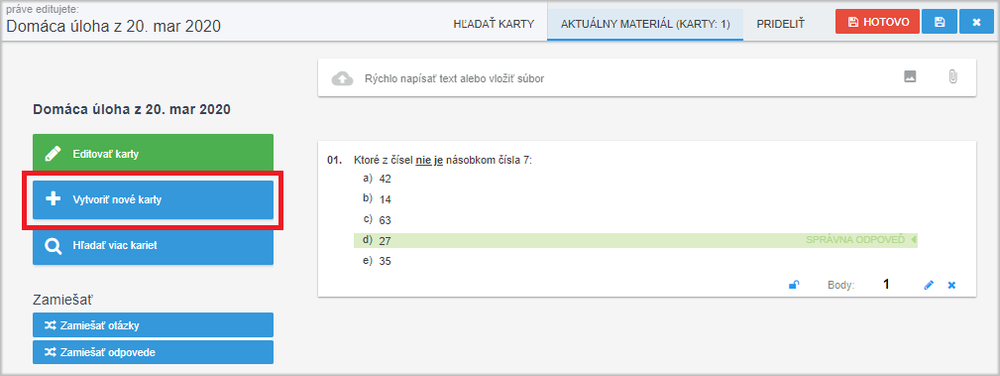The width and height of the screenshot is (1000, 376).
Task: Click the Editovať karty button
Action: coord(153,154)
